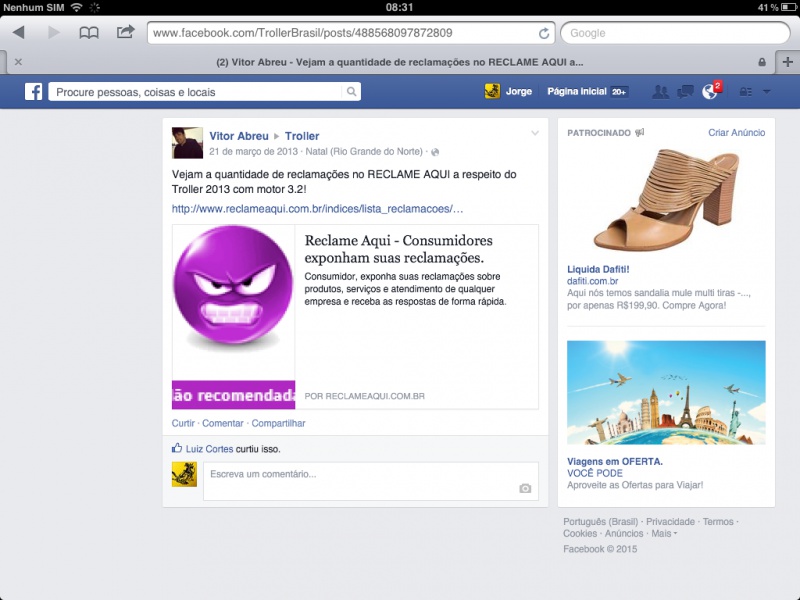
Task: Open Jorge's profile picture icon
Action: [x=492, y=91]
